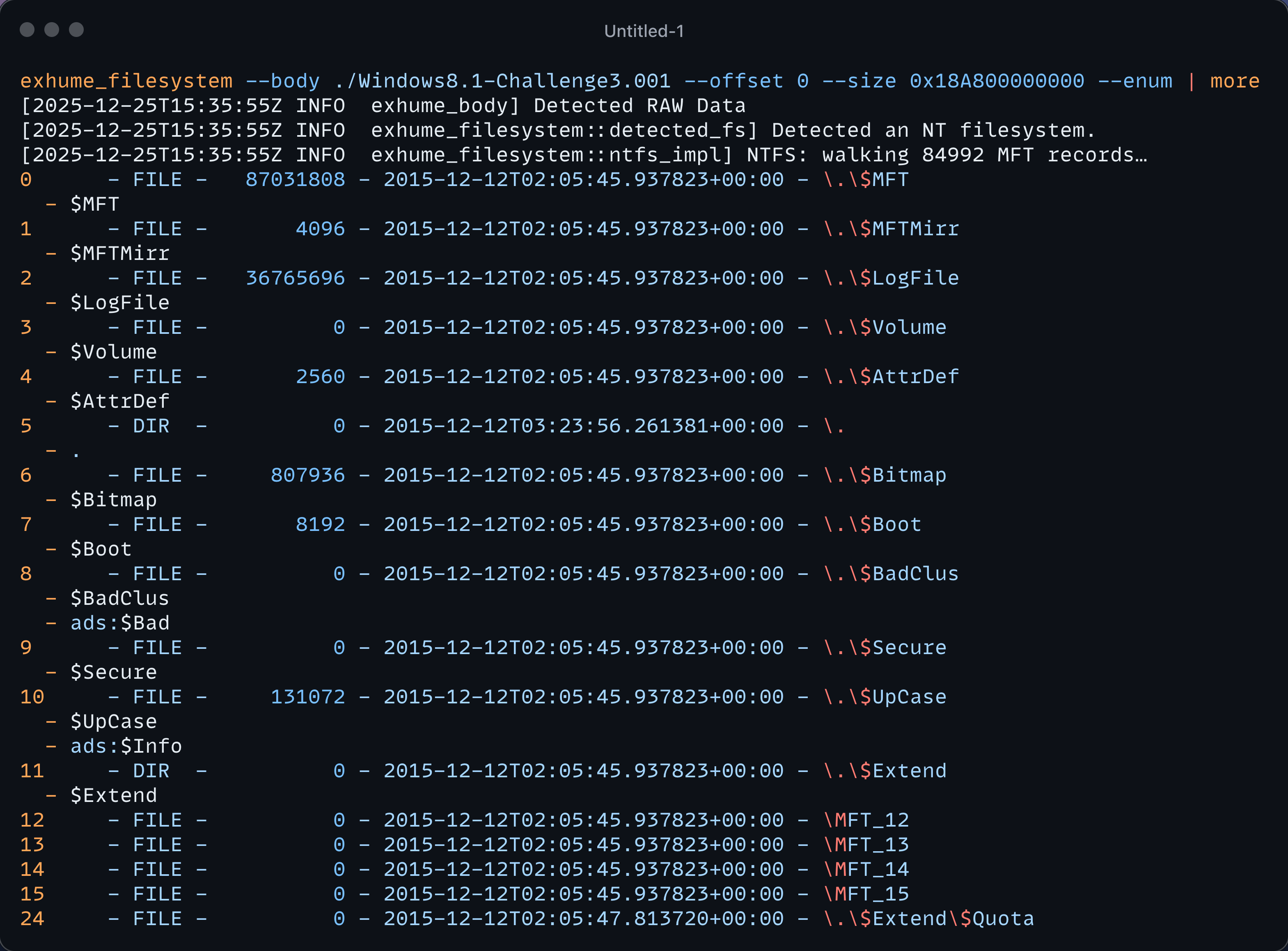Image resolution: width=1288 pixels, height=951 pixels.
Task: Click the Untitled-1 window title
Action: point(644,31)
